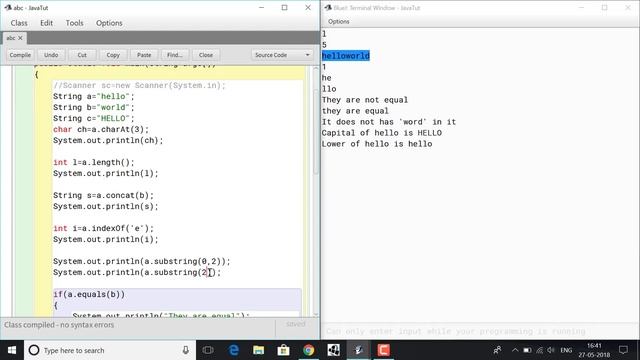The width and height of the screenshot is (640, 360).
Task: Click the Cut button
Action: (x=82, y=55)
